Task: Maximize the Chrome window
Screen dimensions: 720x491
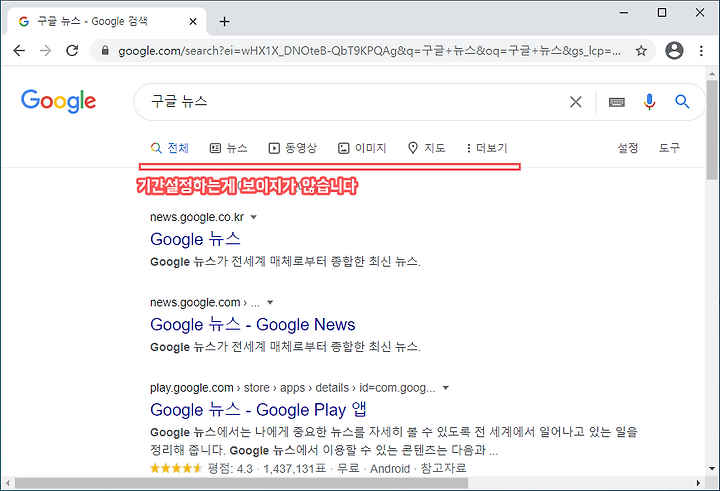Action: [x=662, y=13]
